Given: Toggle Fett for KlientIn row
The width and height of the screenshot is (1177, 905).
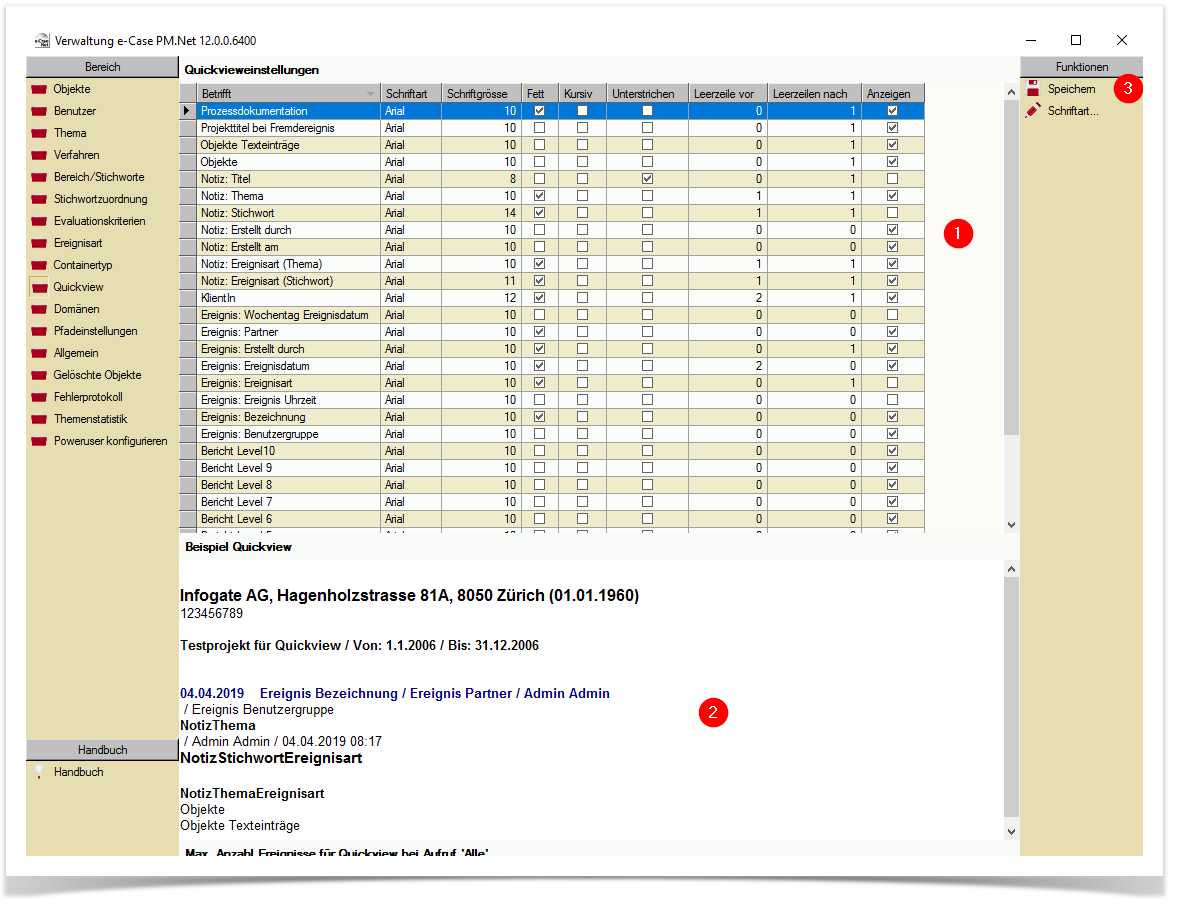Looking at the screenshot, I should click(539, 298).
